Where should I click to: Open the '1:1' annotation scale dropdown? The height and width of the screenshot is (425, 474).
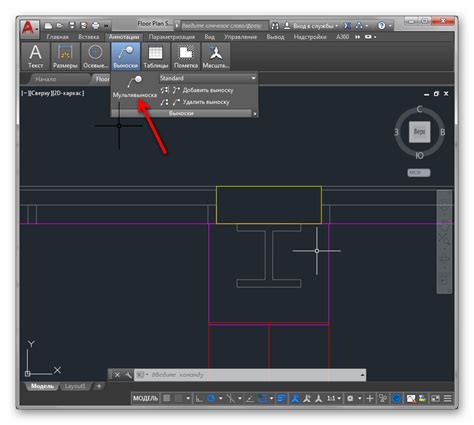tap(334, 398)
